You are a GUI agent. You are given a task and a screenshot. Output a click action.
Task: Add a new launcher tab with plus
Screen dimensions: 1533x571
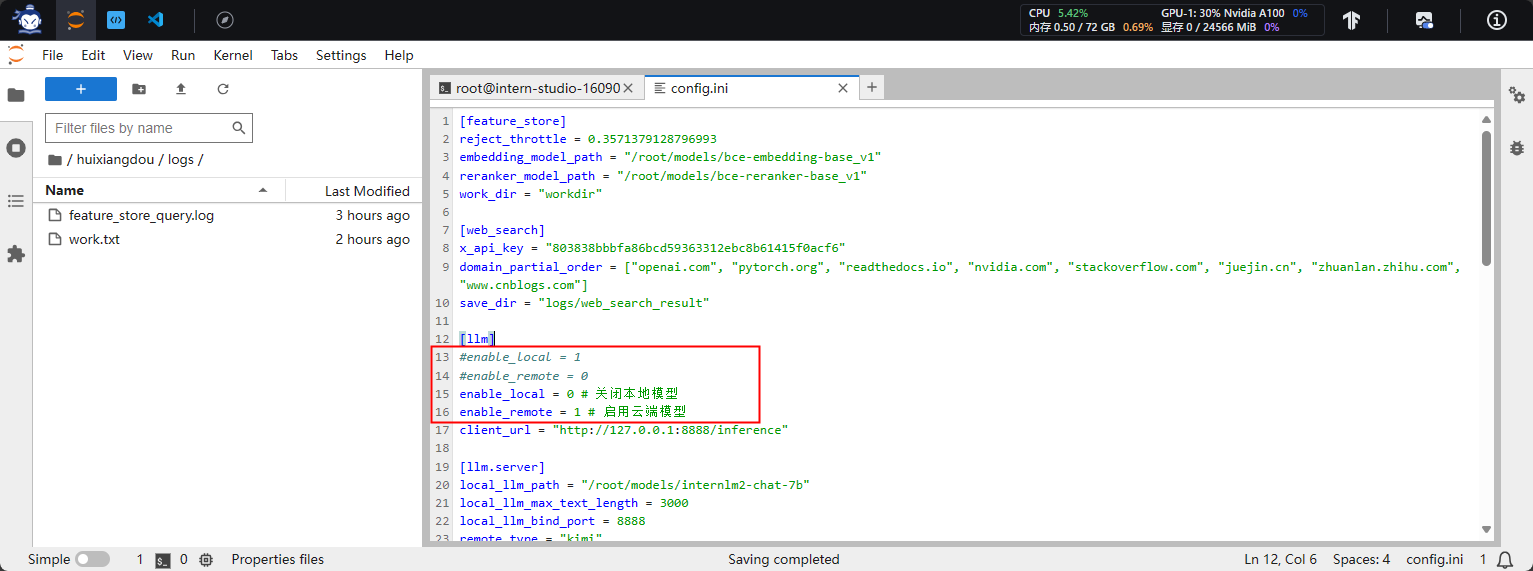[872, 88]
